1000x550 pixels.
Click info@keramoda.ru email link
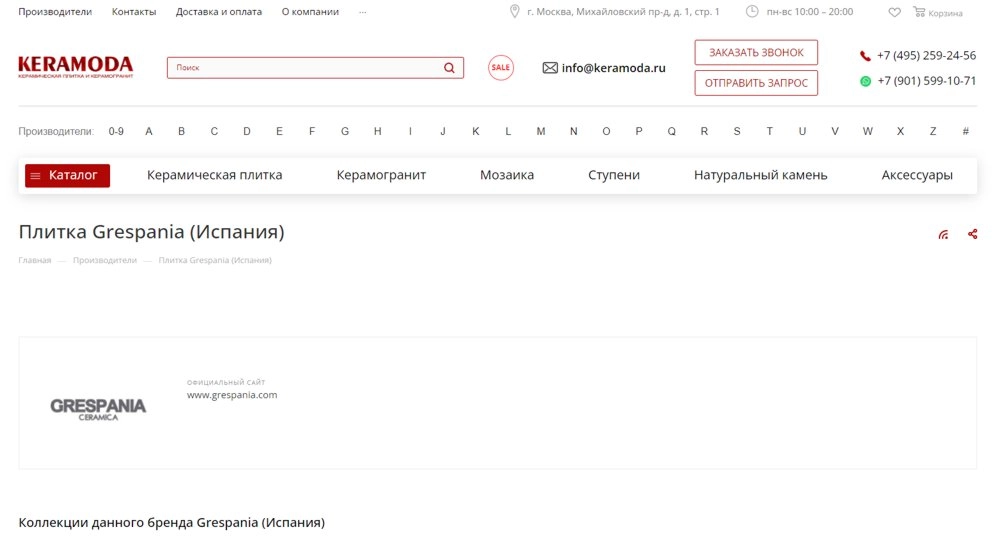pos(614,68)
